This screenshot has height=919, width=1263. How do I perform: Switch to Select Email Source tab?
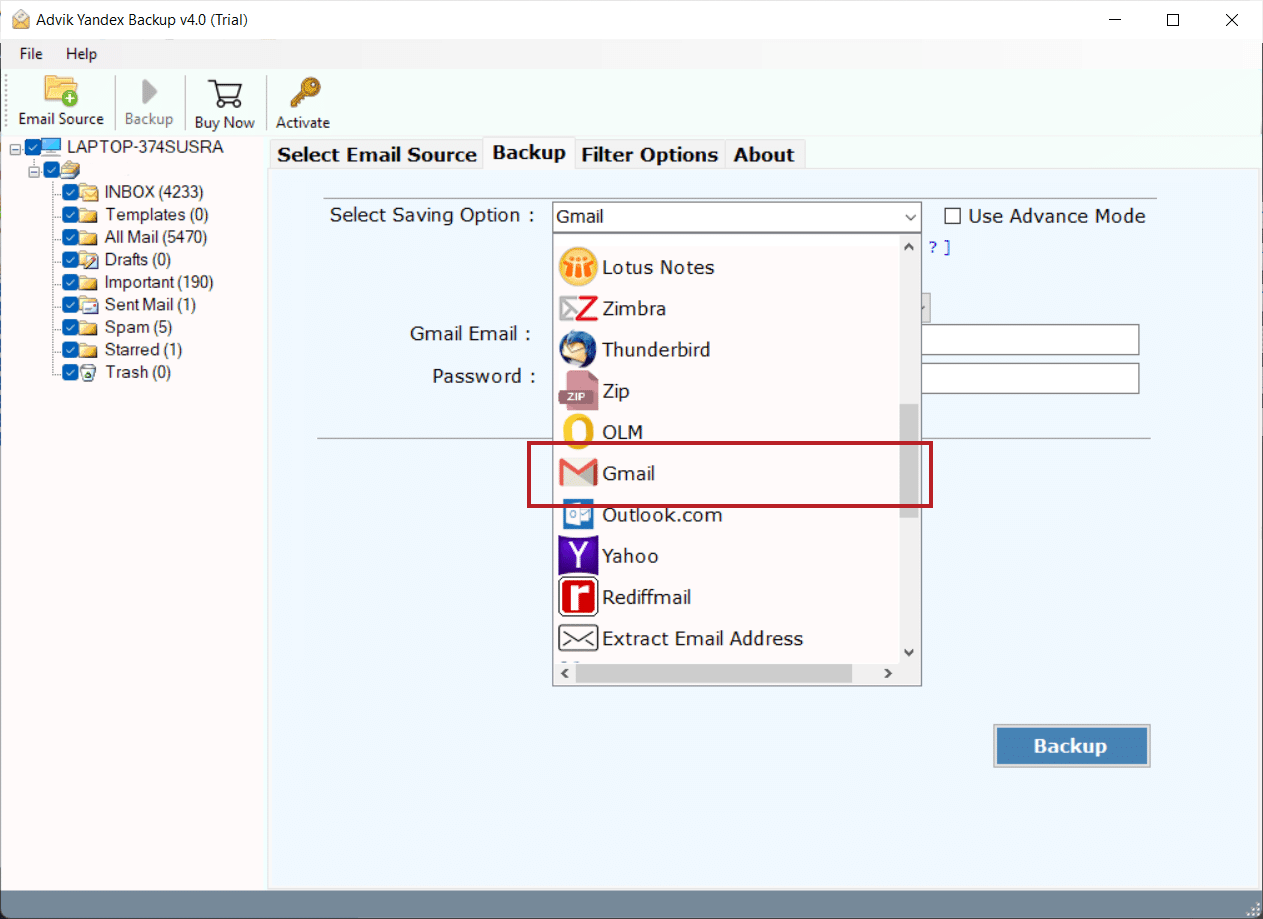(377, 154)
